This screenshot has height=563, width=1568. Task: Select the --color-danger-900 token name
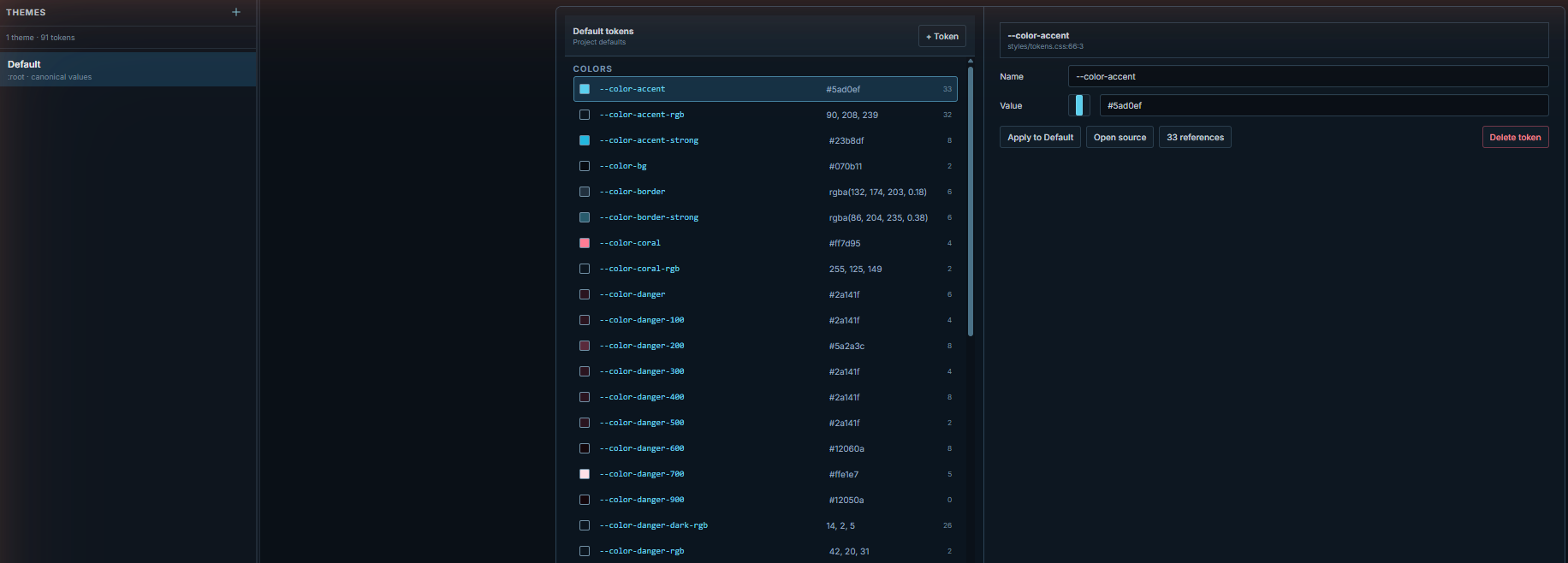(x=642, y=500)
